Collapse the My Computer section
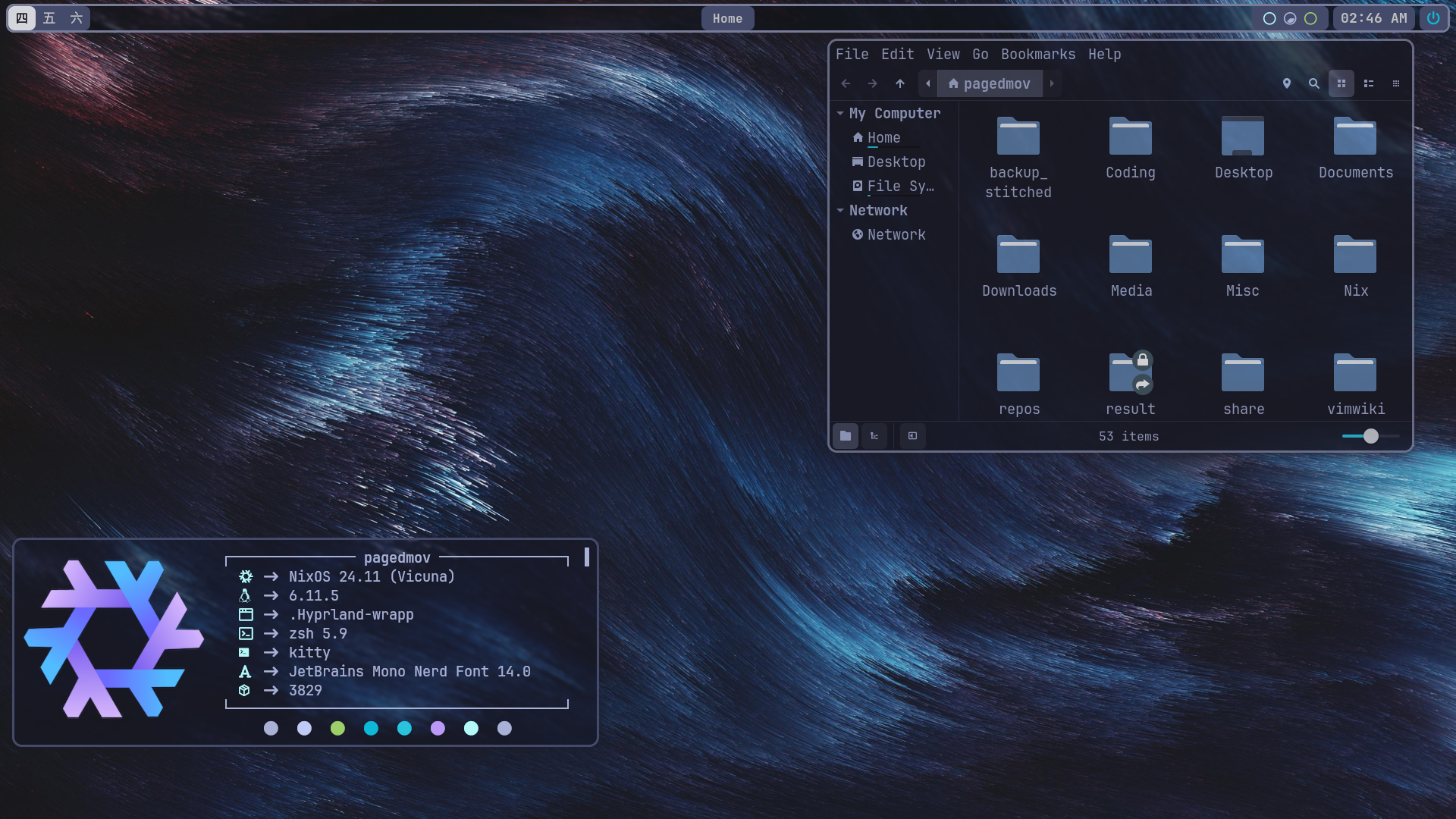The width and height of the screenshot is (1456, 819). (840, 113)
